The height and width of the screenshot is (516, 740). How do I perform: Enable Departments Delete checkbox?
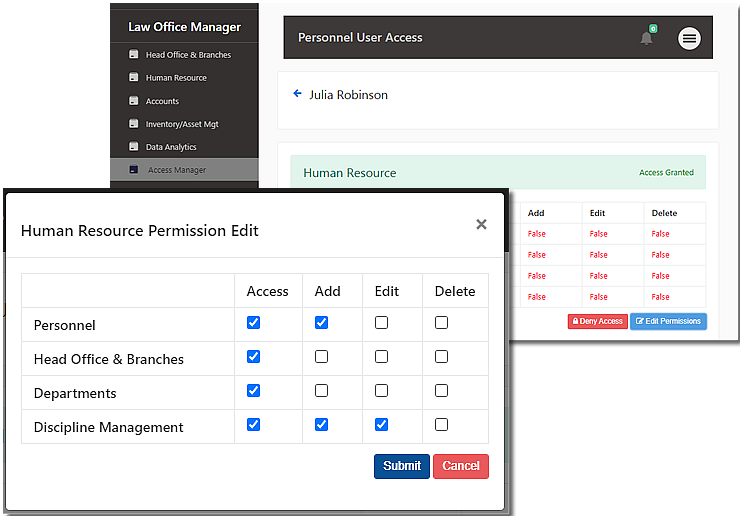441,391
